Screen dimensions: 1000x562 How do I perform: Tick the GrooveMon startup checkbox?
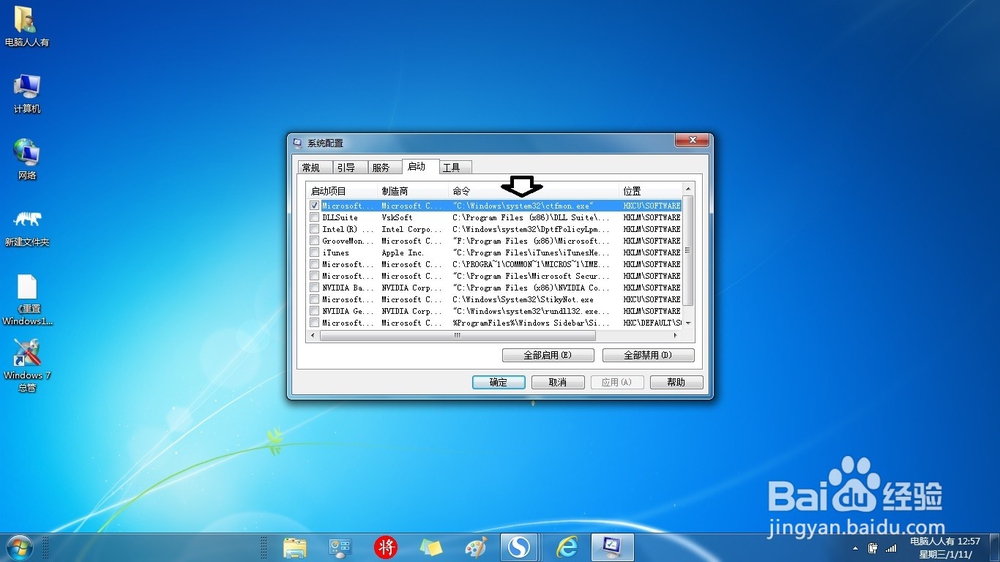tap(314, 240)
